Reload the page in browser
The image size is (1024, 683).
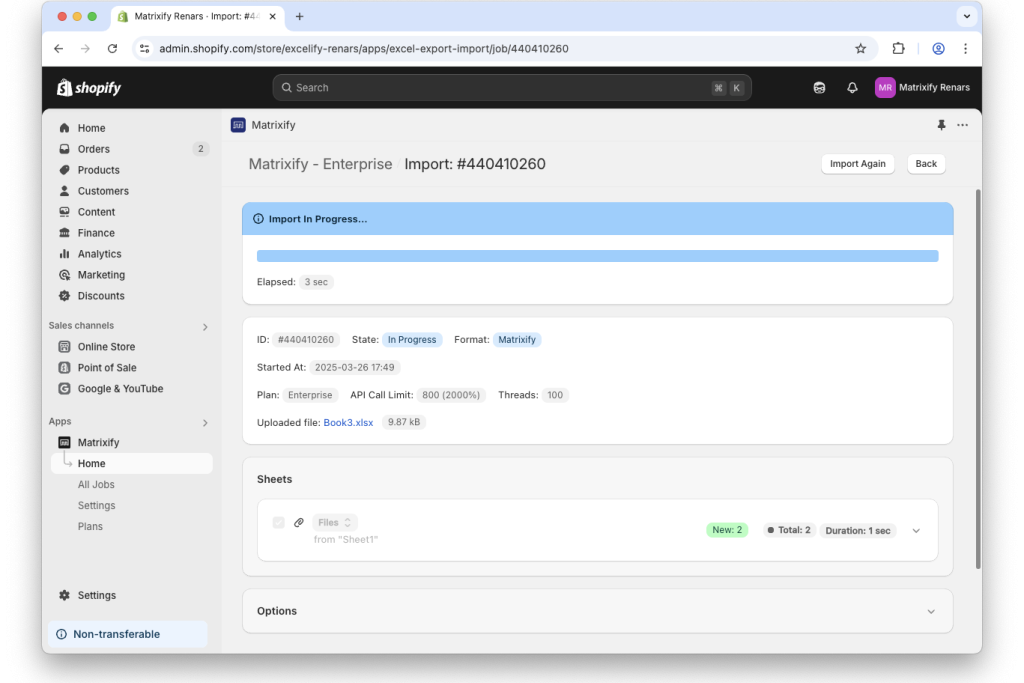click(x=112, y=48)
